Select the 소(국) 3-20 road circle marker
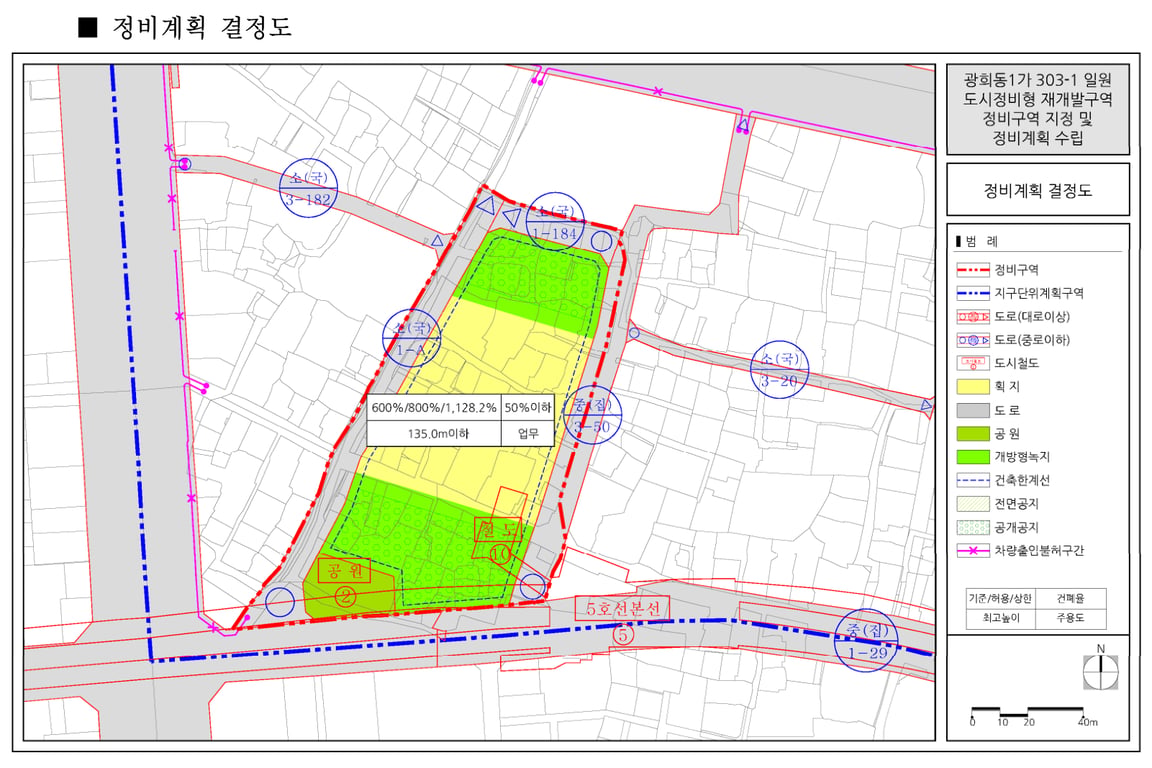This screenshot has width=1152, height=768. 780,370
